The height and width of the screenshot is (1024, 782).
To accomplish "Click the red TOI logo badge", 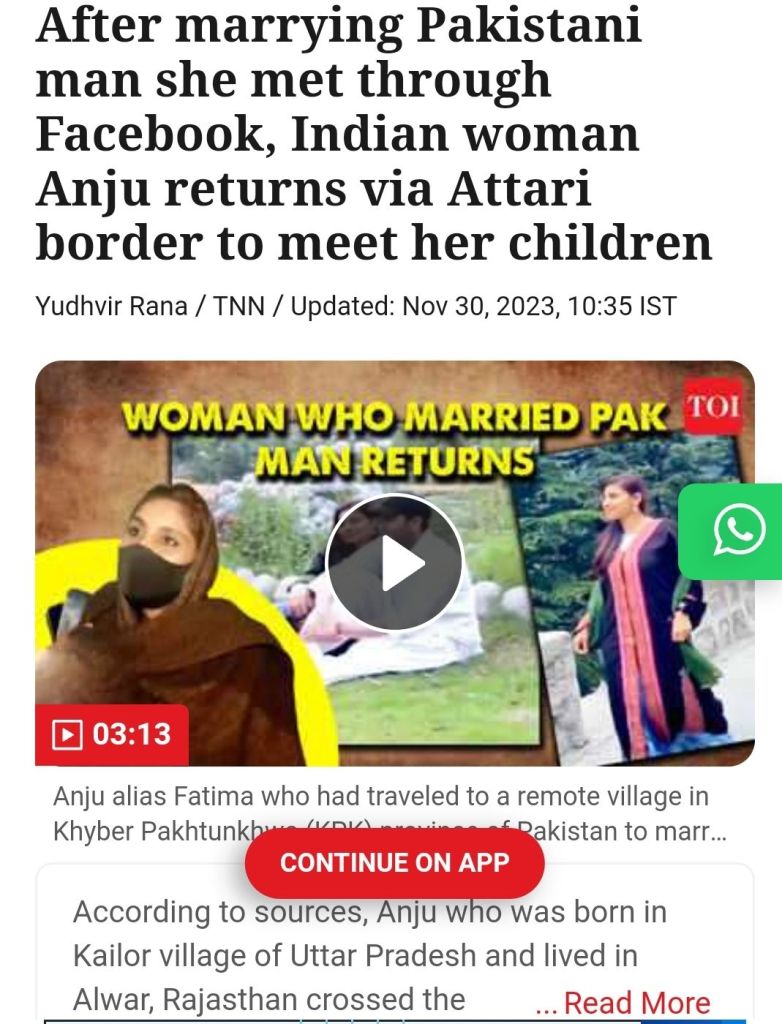I will click(713, 406).
